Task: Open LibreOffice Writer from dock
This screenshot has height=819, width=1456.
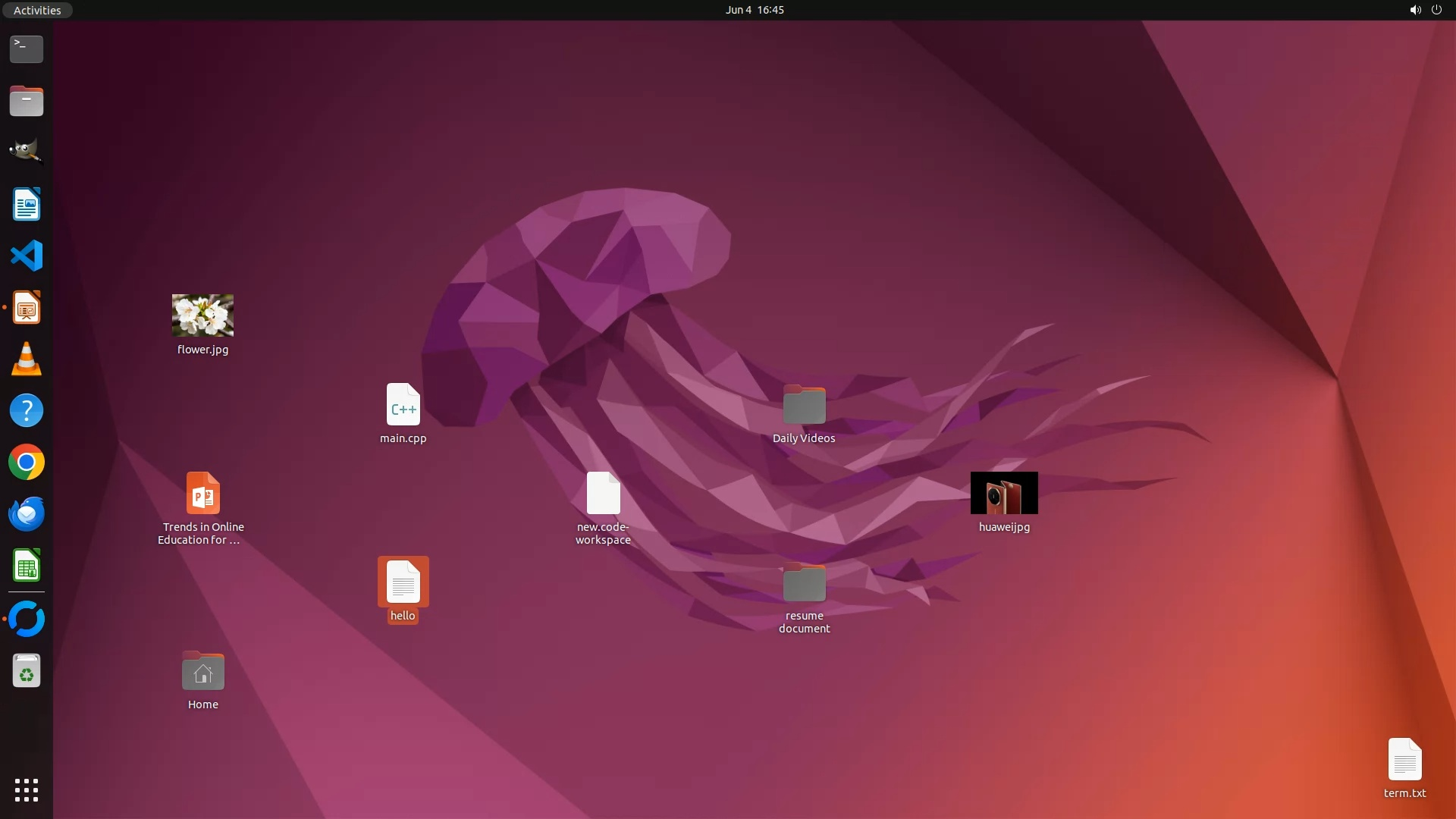Action: point(27,204)
